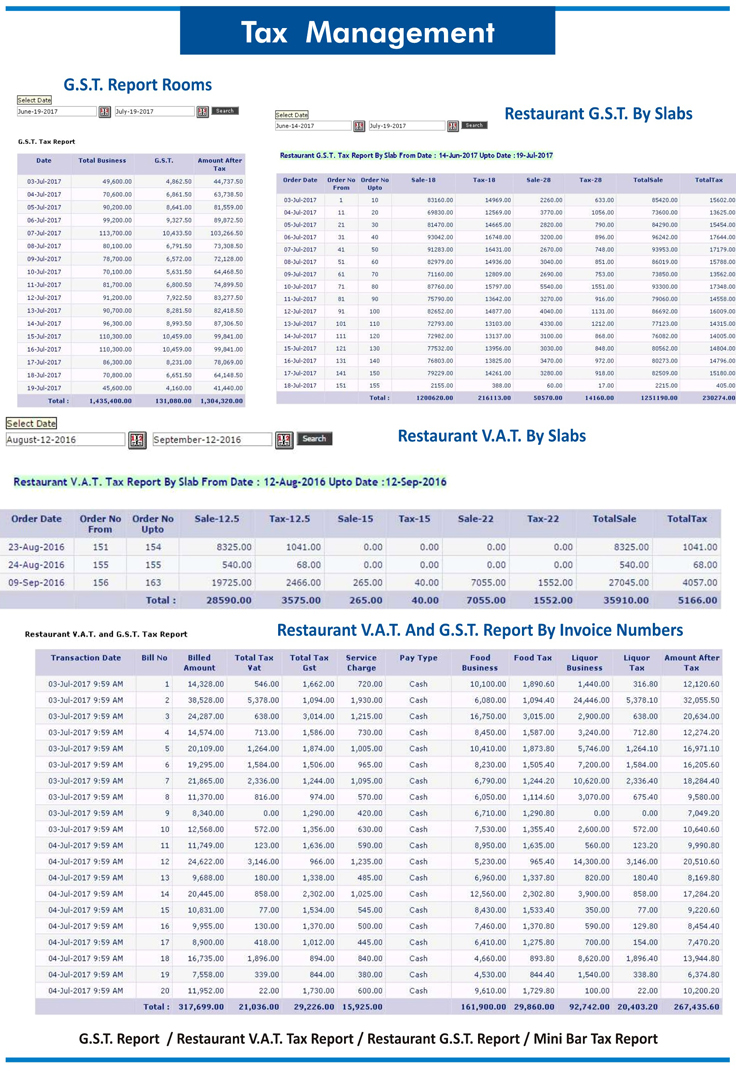Select the 161,900.00 food business total

click(484, 1007)
